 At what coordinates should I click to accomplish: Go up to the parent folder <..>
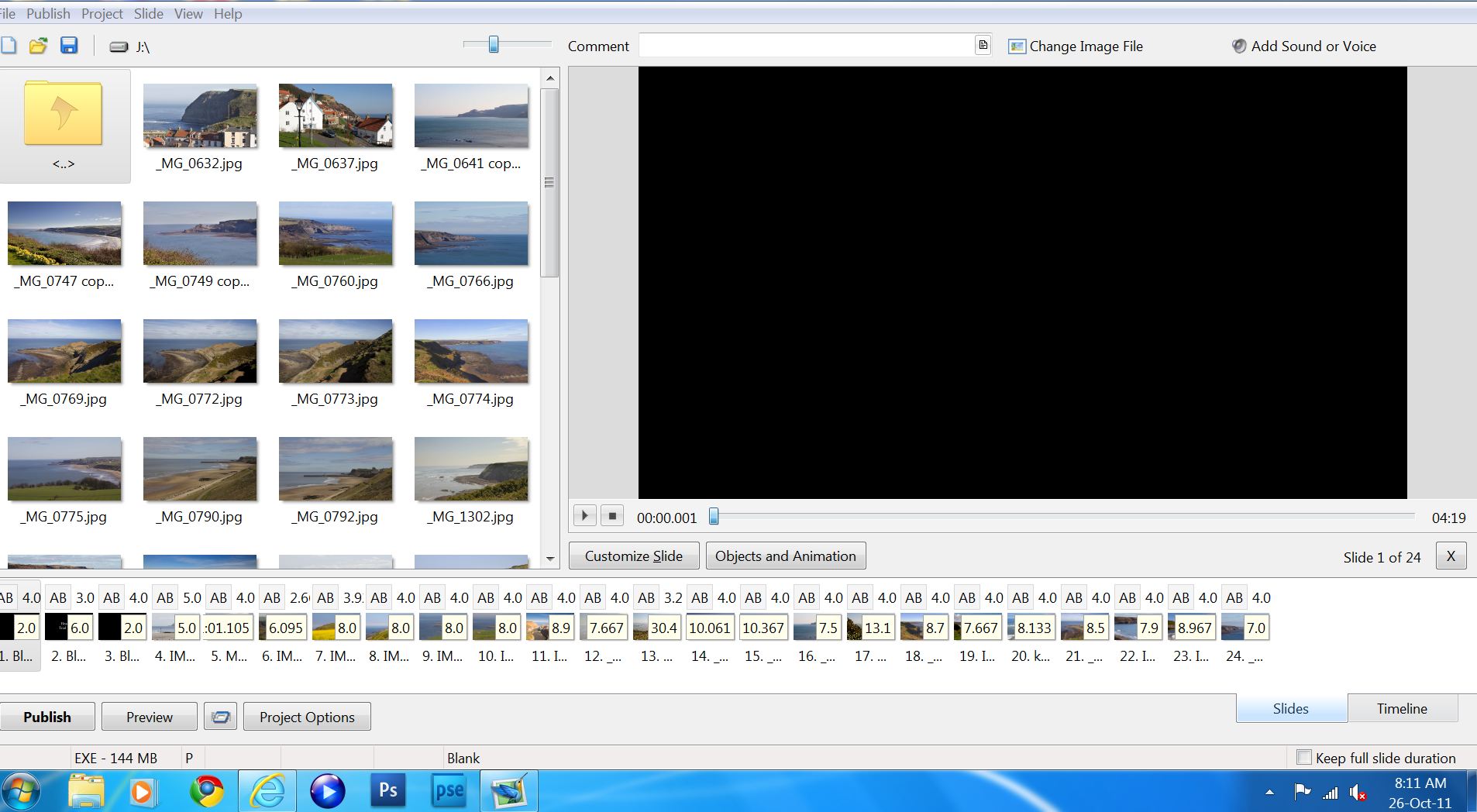click(x=64, y=126)
